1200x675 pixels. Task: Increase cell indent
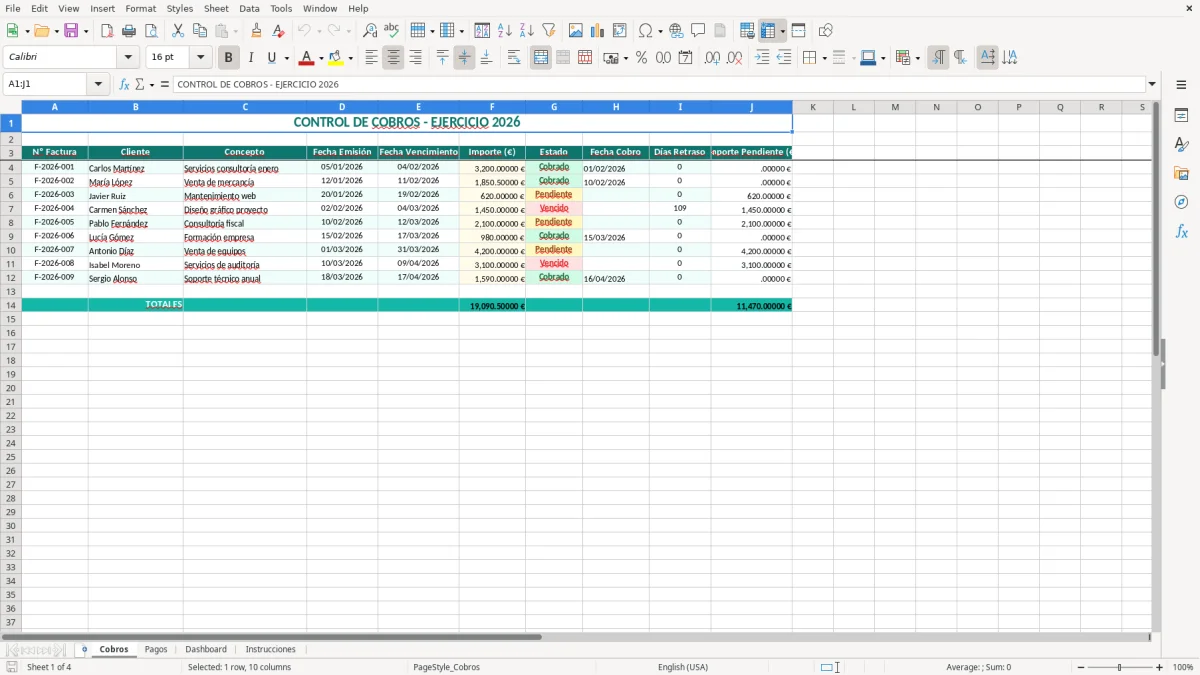(x=762, y=58)
